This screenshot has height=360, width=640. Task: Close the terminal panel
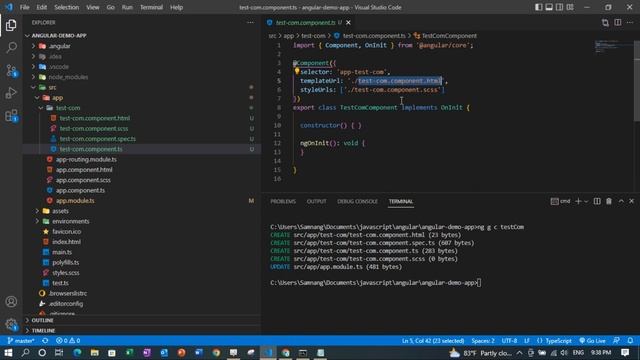click(x=631, y=201)
